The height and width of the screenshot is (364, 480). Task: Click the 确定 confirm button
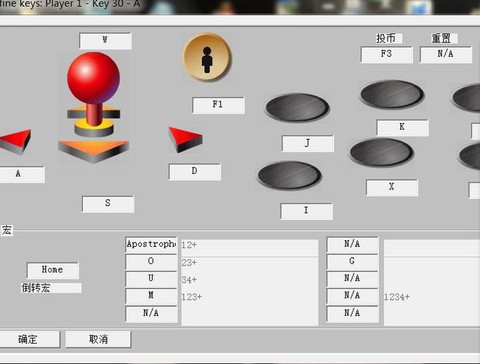click(28, 339)
